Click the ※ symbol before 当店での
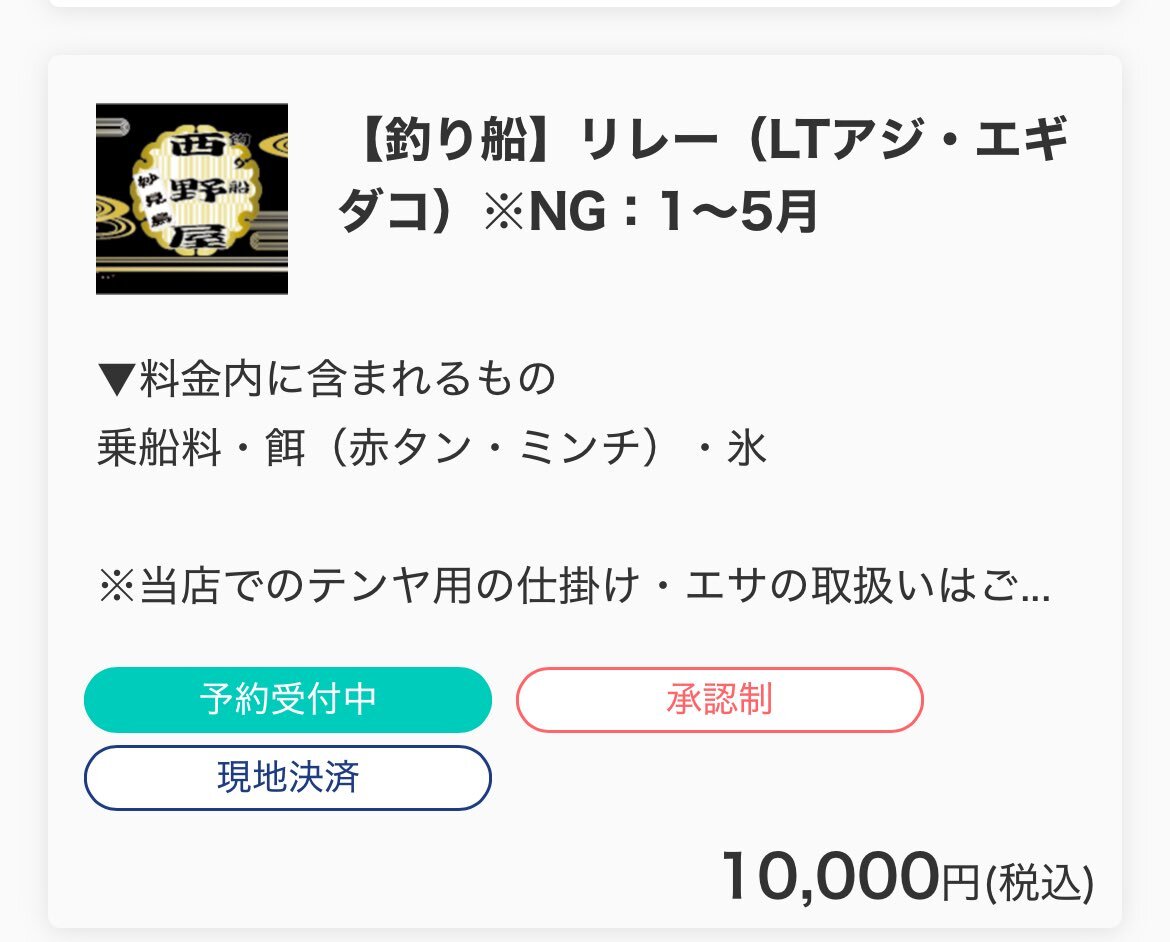The height and width of the screenshot is (942, 1170). [x=117, y=586]
